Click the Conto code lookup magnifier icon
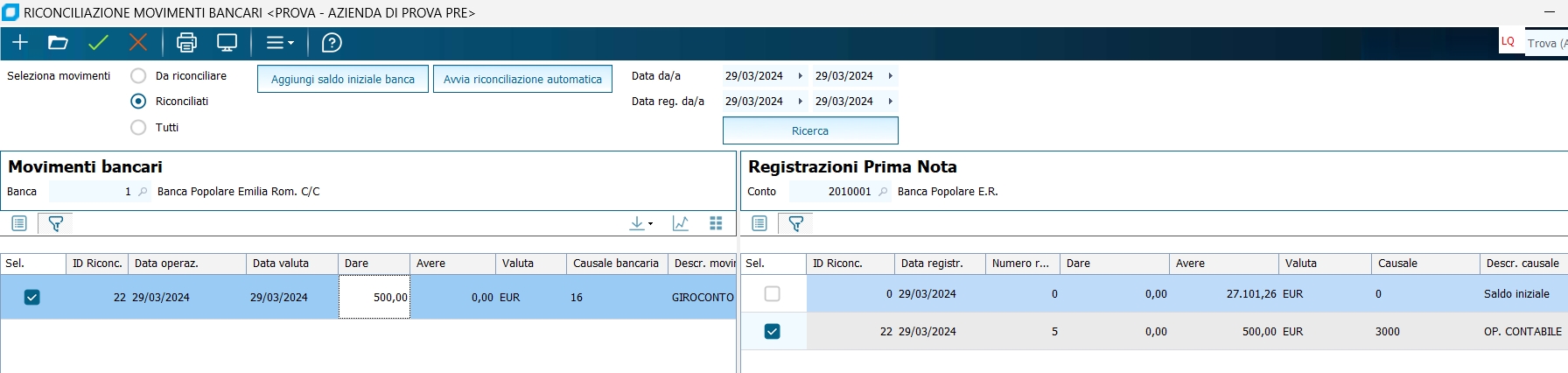This screenshot has height=373, width=1568. click(883, 192)
